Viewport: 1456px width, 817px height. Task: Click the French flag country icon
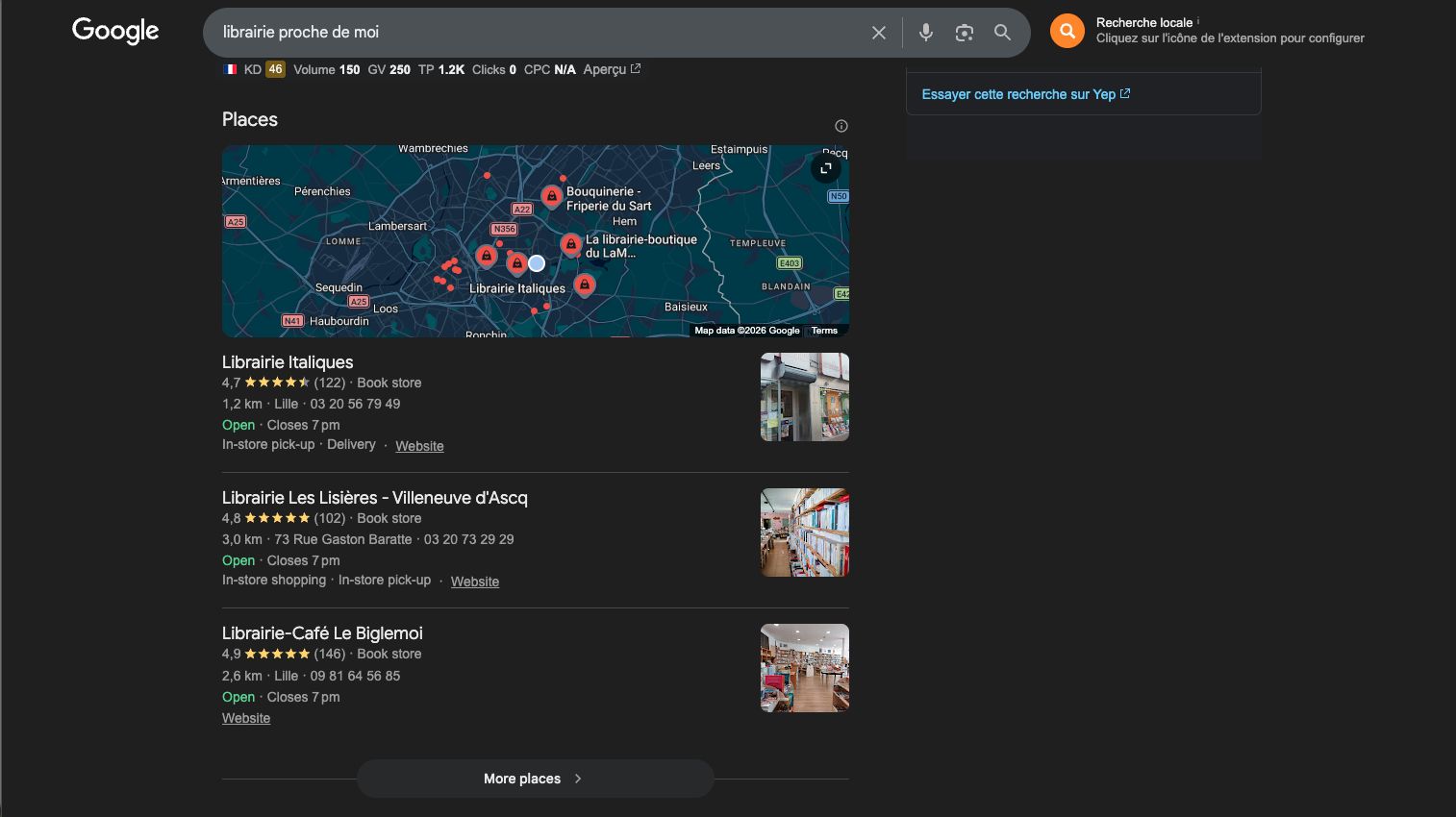click(230, 69)
